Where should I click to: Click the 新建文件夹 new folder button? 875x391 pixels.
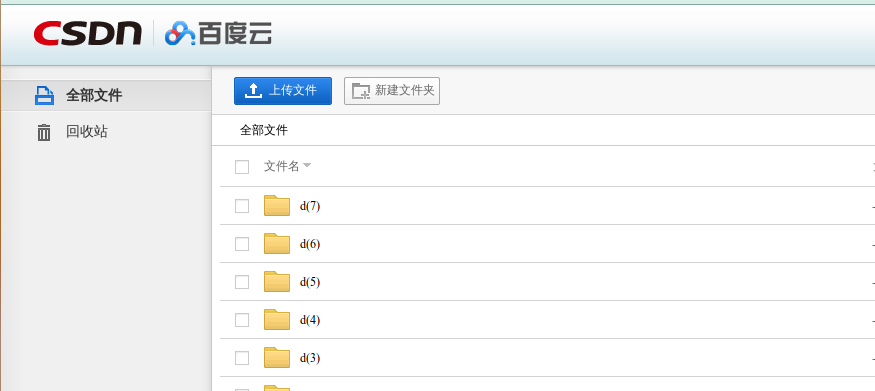(x=392, y=90)
